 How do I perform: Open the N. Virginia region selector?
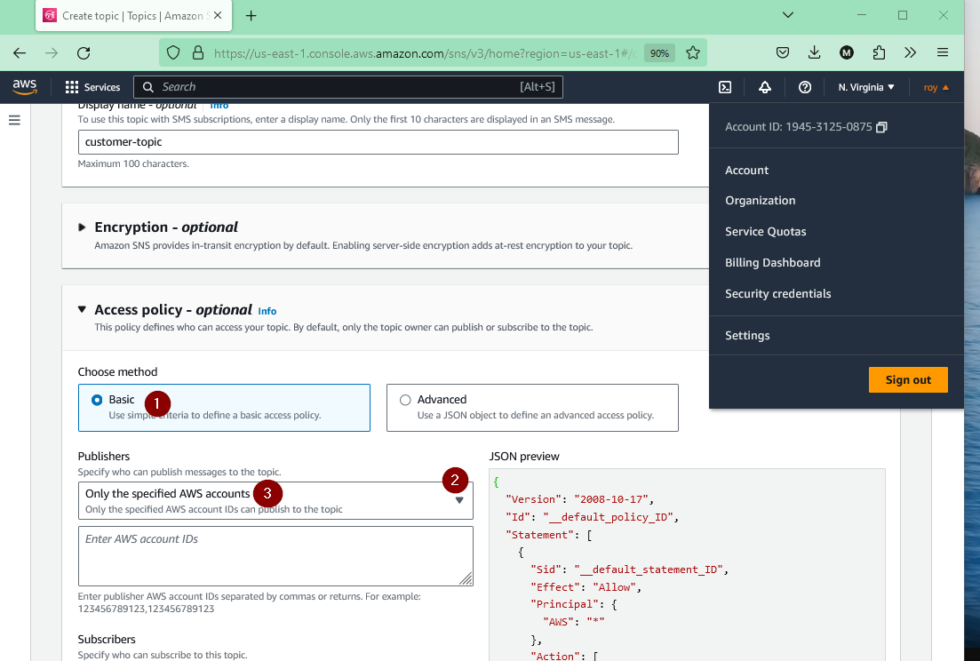tap(864, 87)
